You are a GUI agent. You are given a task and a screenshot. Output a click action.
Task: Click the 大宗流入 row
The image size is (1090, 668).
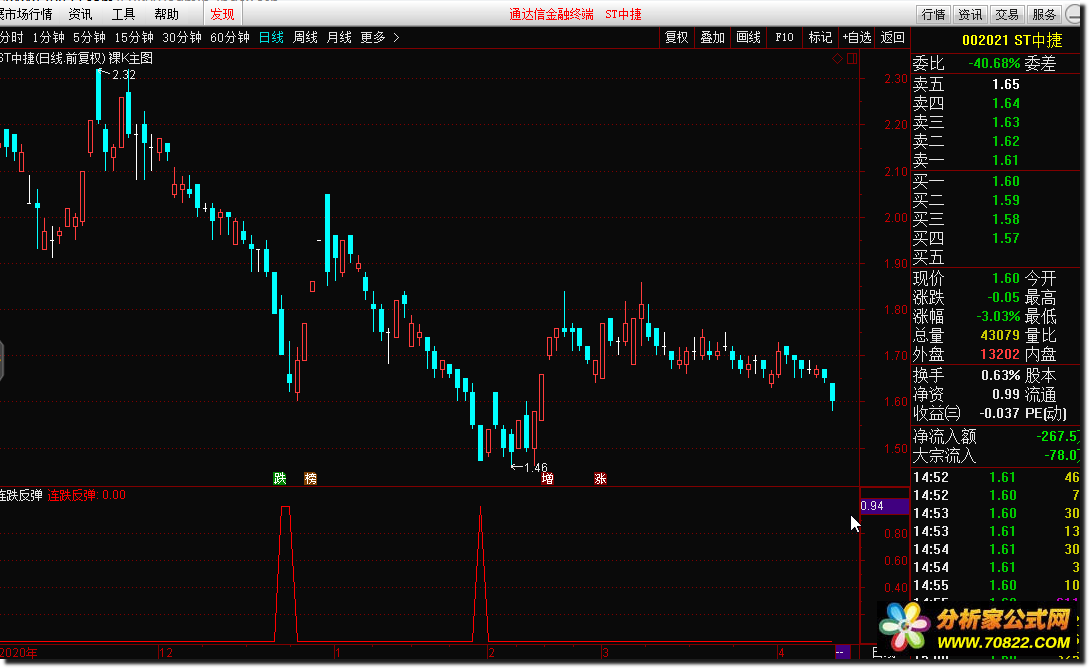(995, 456)
